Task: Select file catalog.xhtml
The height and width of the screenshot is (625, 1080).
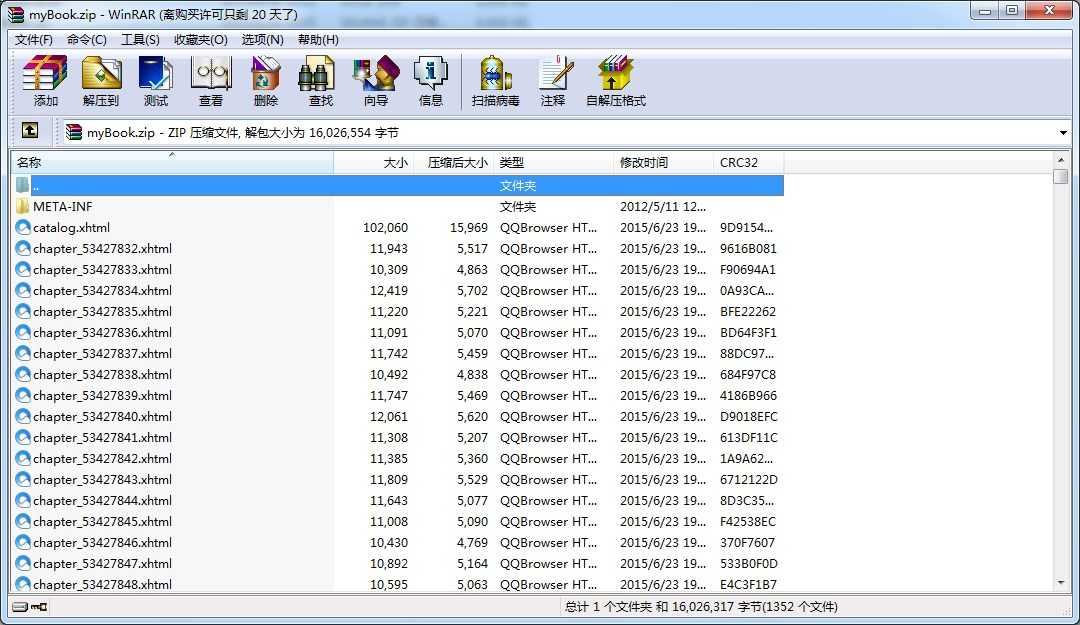Action: point(72,227)
